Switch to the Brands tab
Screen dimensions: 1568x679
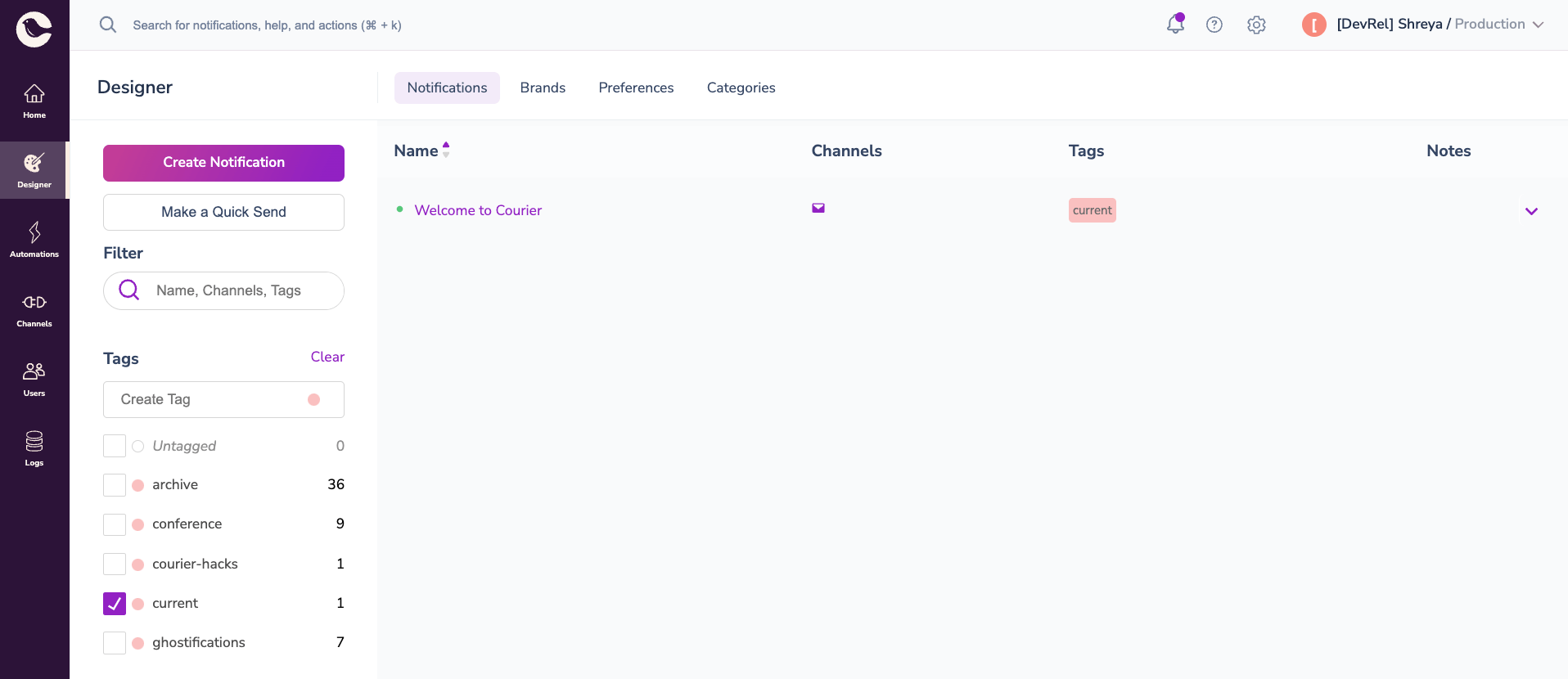coord(543,88)
